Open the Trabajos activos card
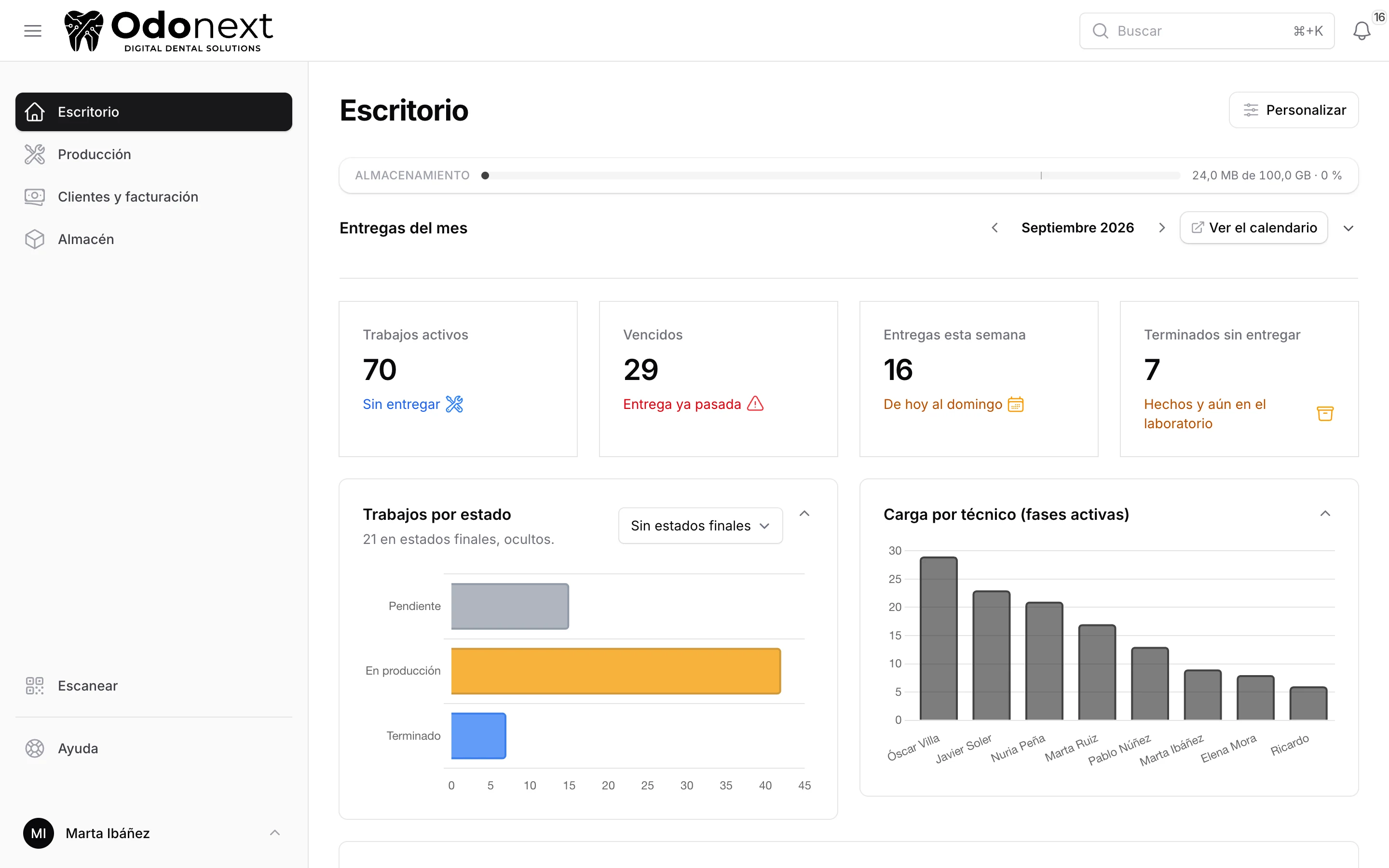Viewport: 1389px width, 868px height. (458, 379)
